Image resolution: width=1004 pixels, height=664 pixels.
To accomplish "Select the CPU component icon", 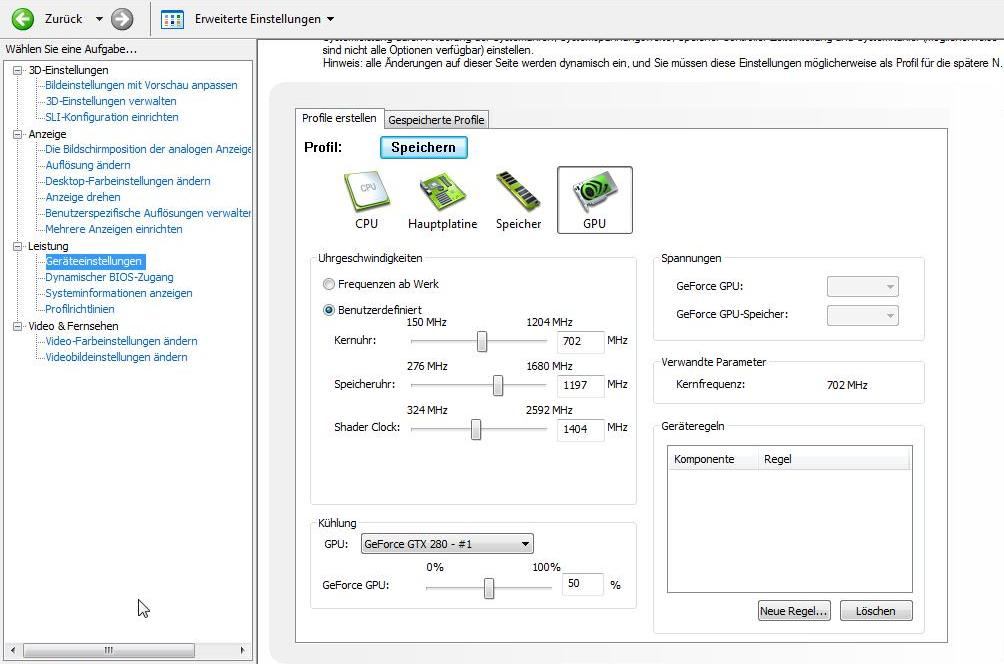I will point(366,200).
